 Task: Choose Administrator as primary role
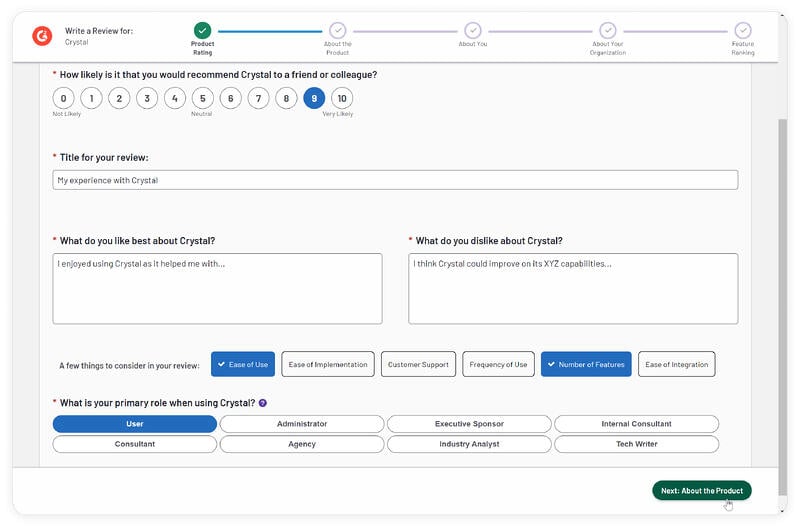click(x=301, y=424)
